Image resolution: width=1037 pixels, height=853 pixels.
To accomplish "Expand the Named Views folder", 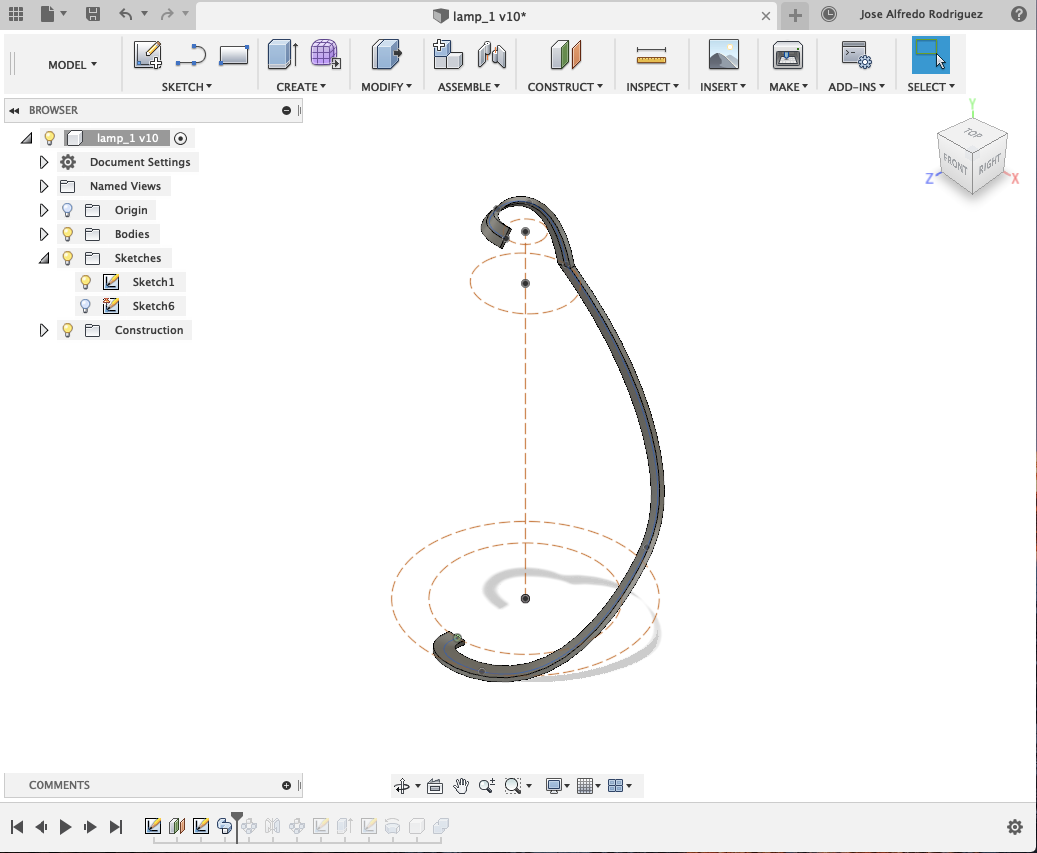I will pos(43,185).
